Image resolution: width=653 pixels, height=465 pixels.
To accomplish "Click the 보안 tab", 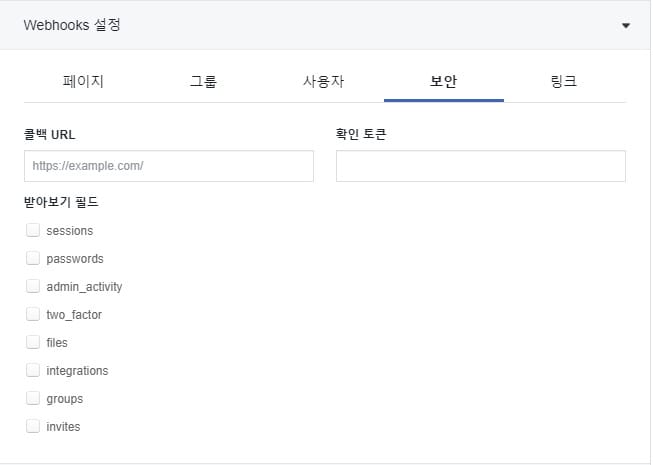I will click(444, 81).
